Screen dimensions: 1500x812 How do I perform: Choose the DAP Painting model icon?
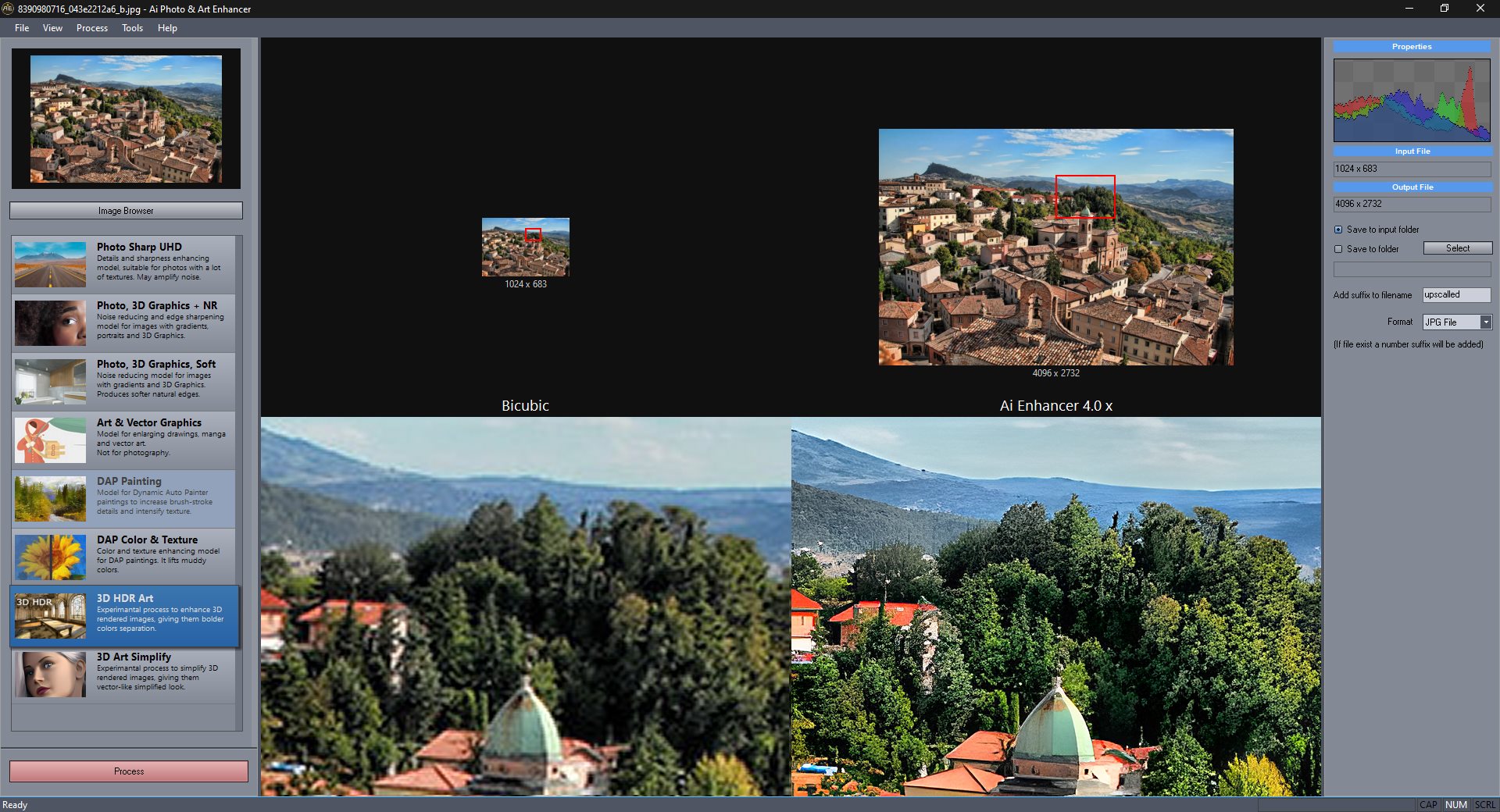point(50,498)
